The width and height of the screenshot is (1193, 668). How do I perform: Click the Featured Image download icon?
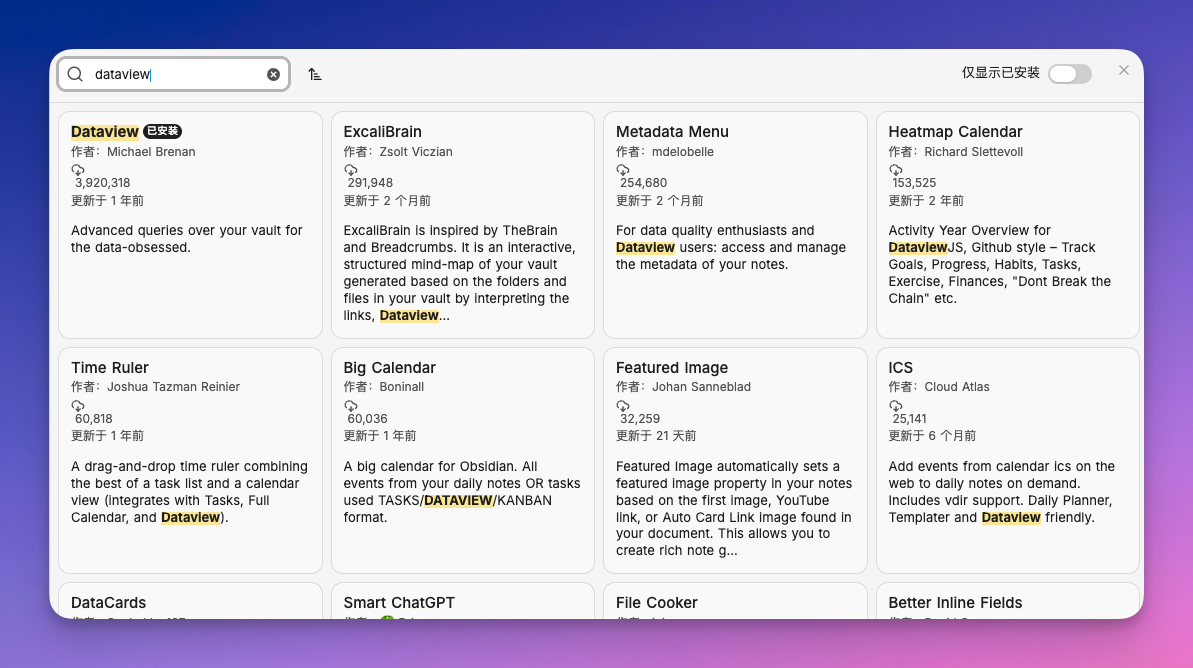tap(623, 406)
